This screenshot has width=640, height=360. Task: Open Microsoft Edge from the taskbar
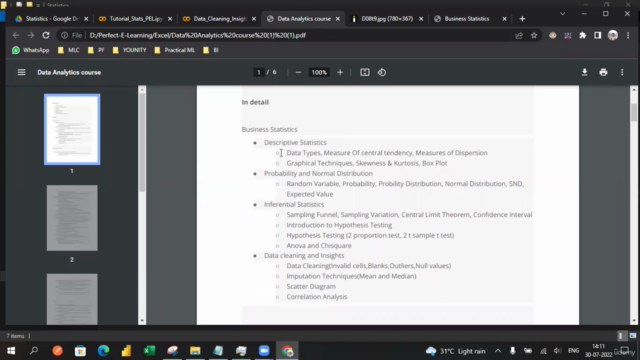click(x=103, y=351)
